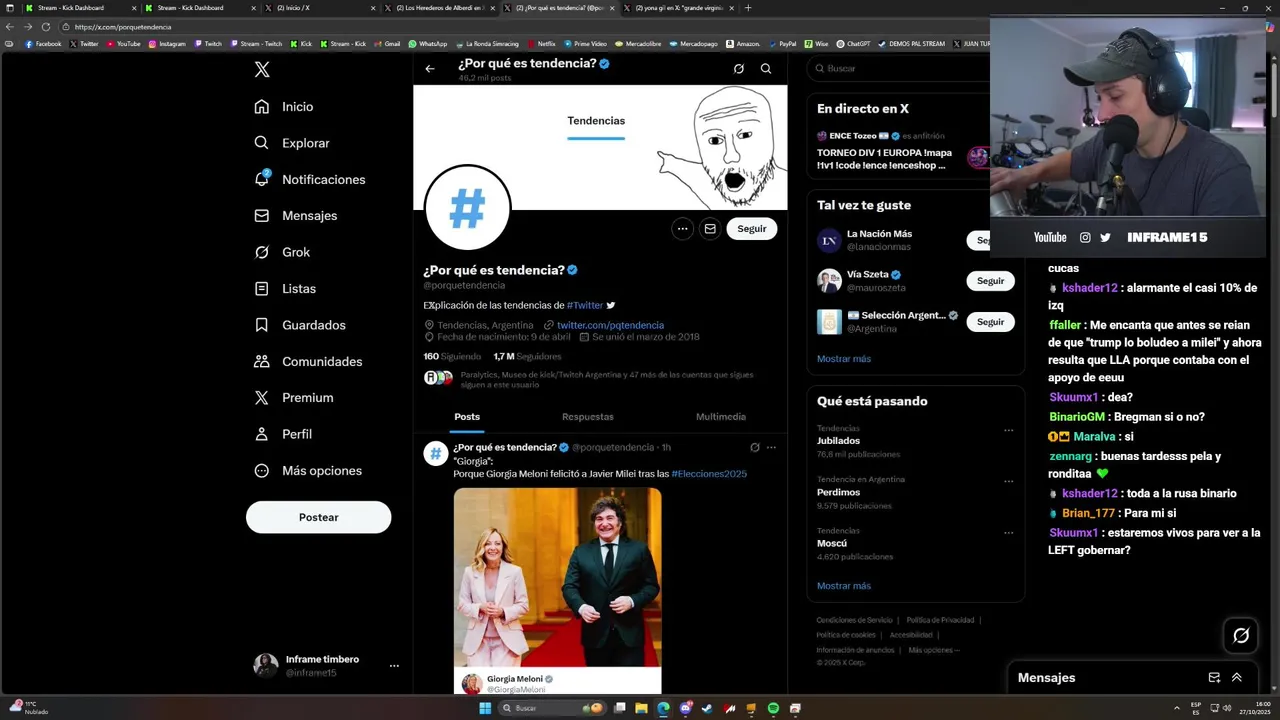Open Steam from the taskbar
The height and width of the screenshot is (720, 1280).
click(707, 708)
